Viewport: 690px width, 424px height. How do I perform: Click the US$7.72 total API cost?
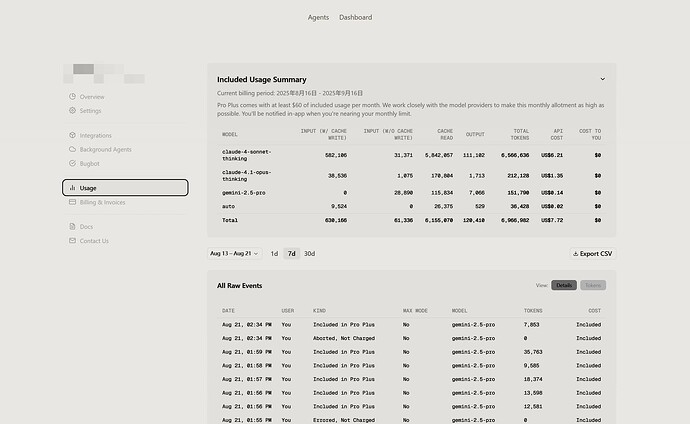point(552,220)
